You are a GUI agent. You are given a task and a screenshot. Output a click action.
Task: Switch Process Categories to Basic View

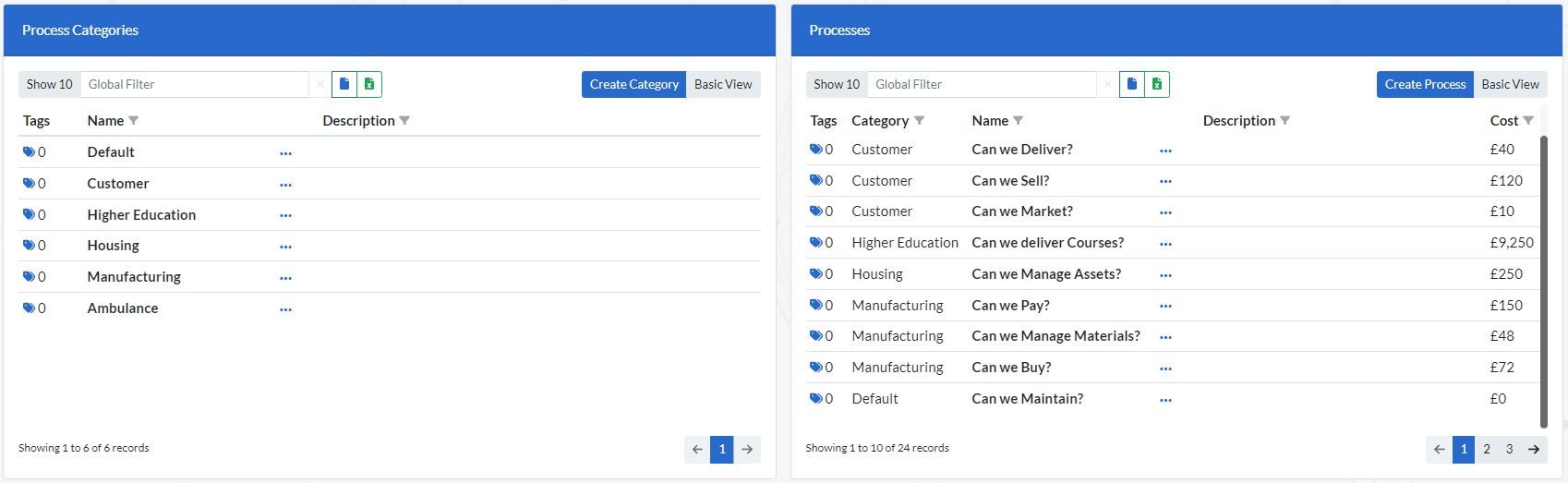click(723, 84)
